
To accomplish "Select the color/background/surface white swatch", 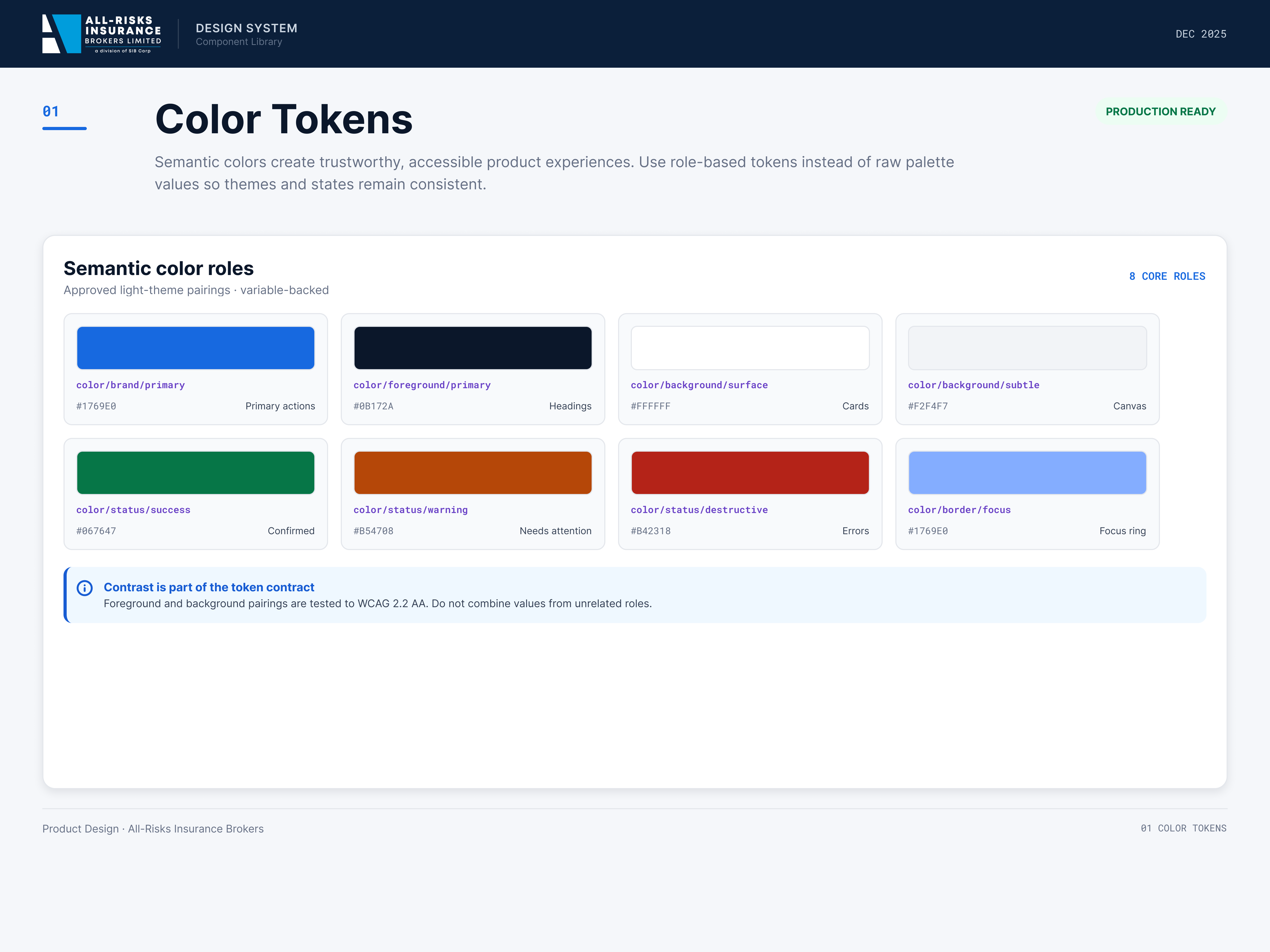I will pyautogui.click(x=750, y=348).
